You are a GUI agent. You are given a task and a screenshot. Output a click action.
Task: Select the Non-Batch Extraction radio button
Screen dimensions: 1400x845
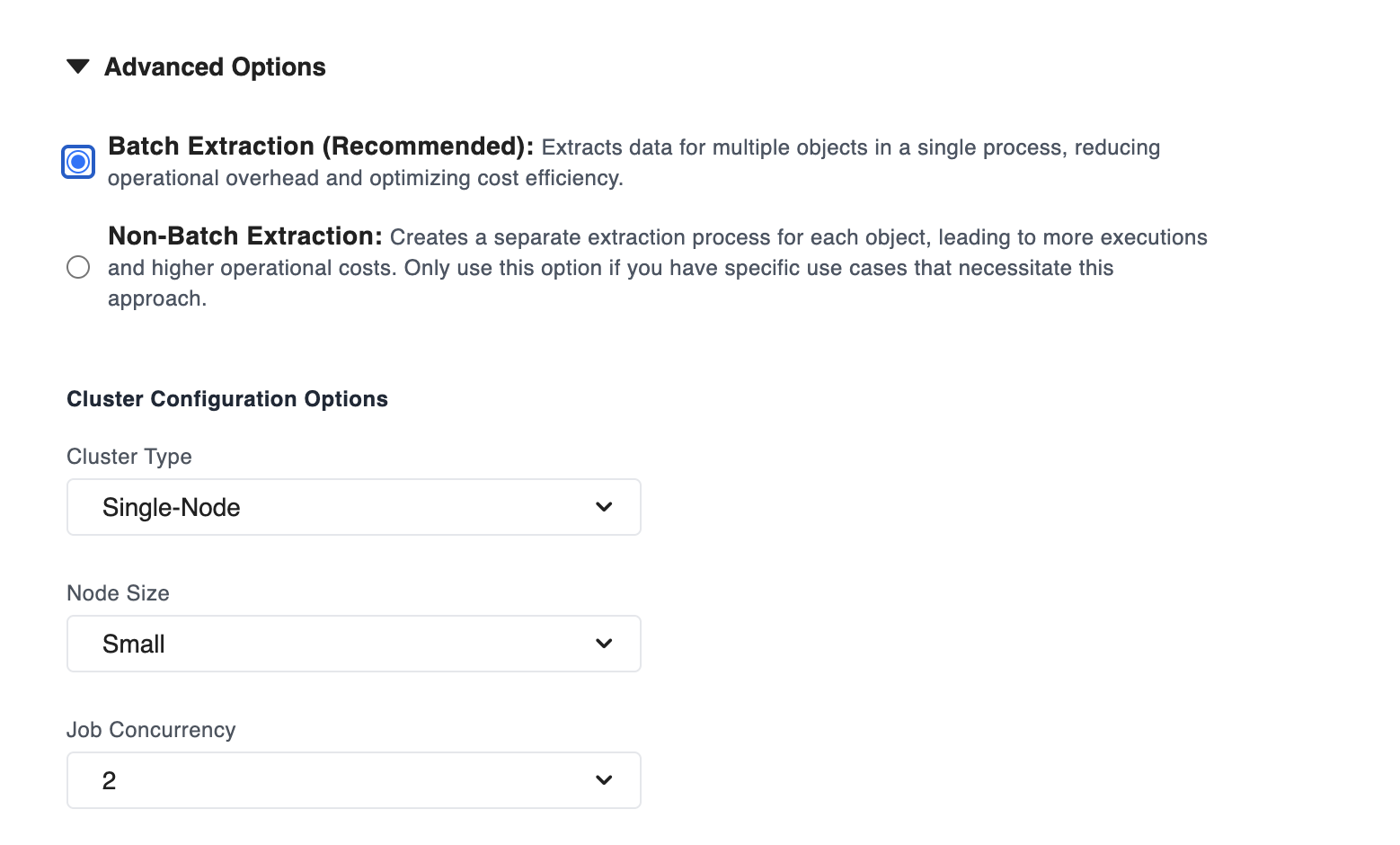pyautogui.click(x=78, y=267)
